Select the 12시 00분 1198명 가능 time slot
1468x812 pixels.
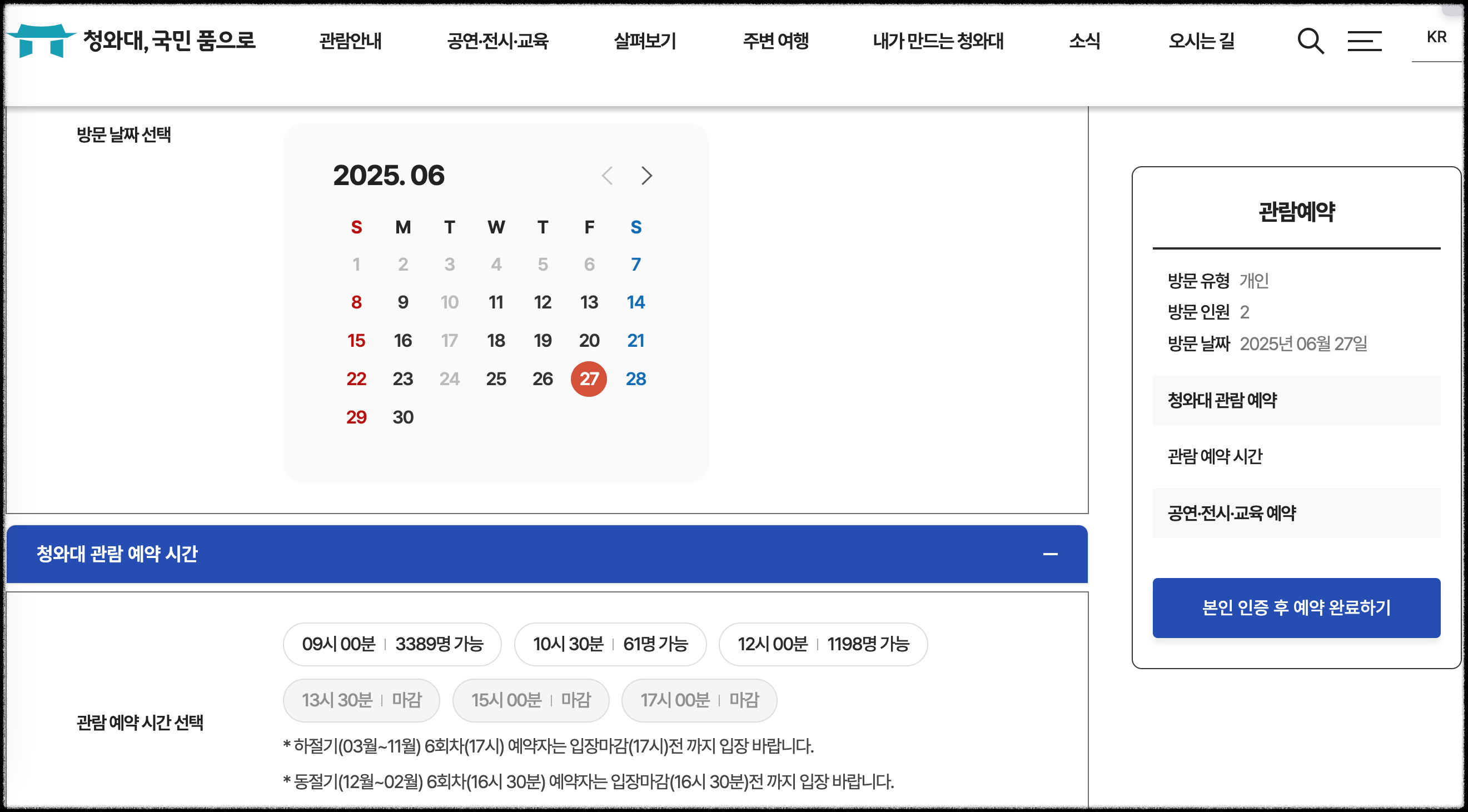point(823,644)
